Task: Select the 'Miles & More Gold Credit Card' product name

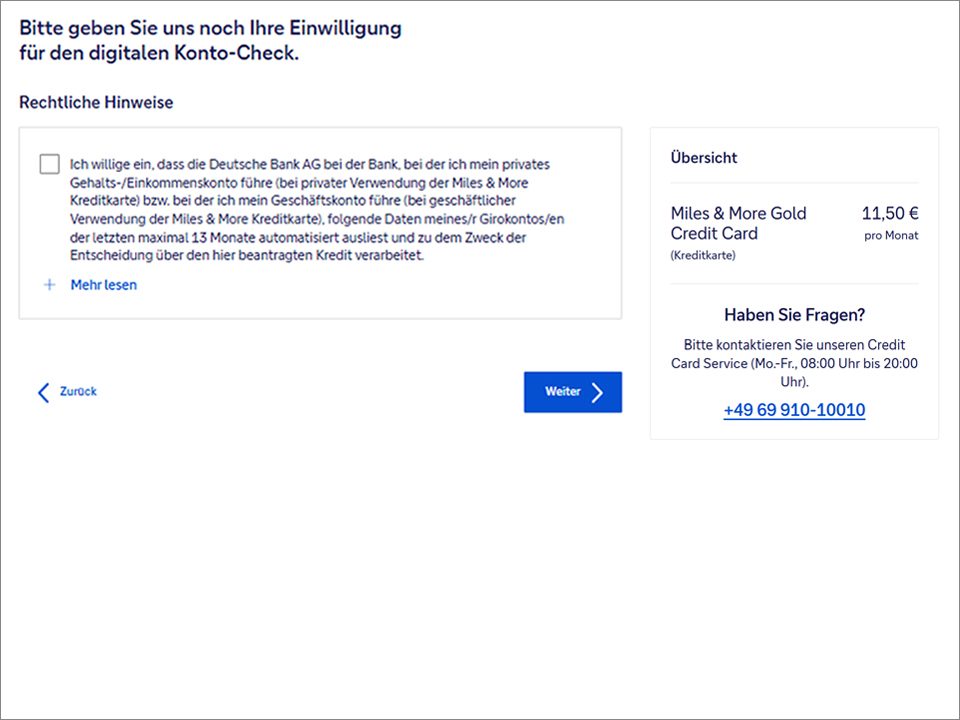Action: pos(738,223)
